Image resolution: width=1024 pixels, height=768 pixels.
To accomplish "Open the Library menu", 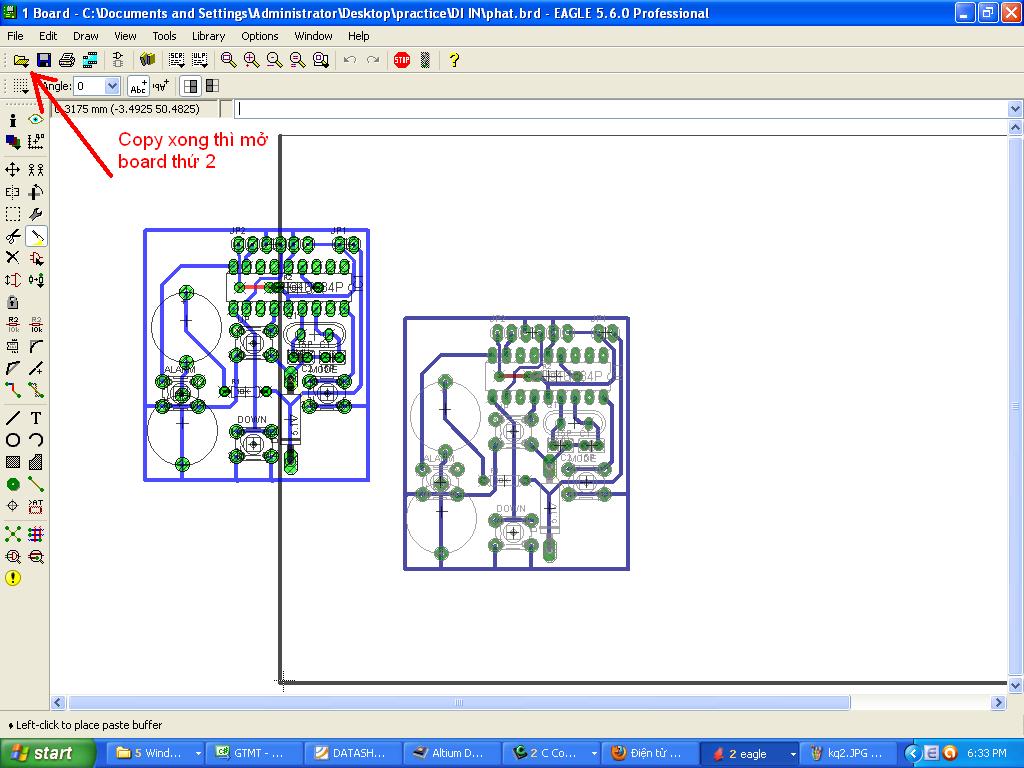I will coord(208,36).
